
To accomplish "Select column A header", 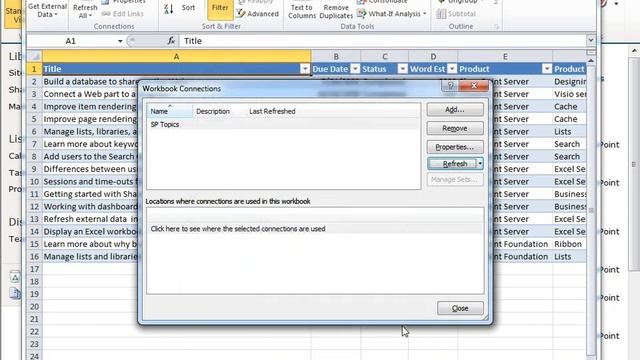I will [176, 56].
